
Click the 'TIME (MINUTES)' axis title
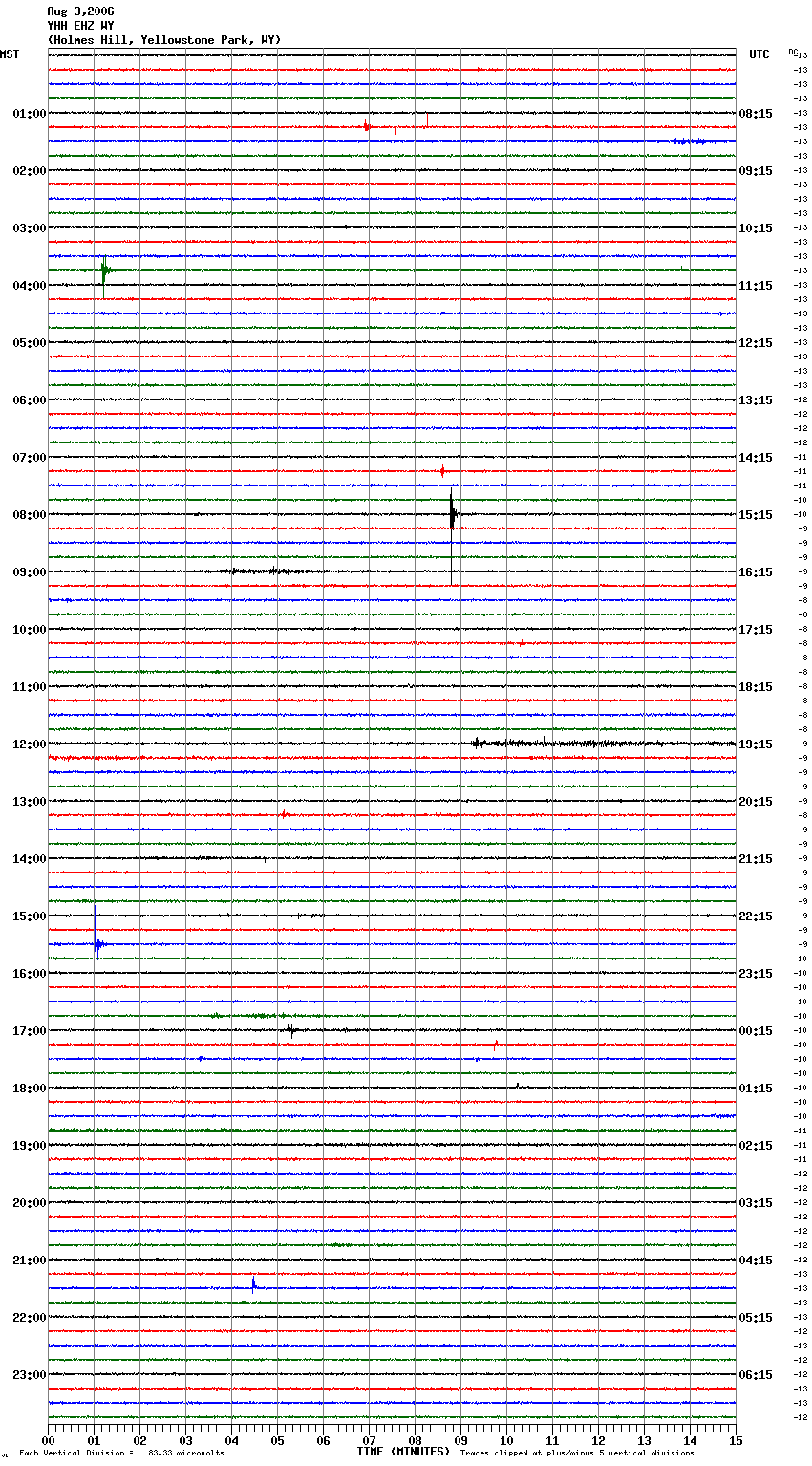(403, 1452)
